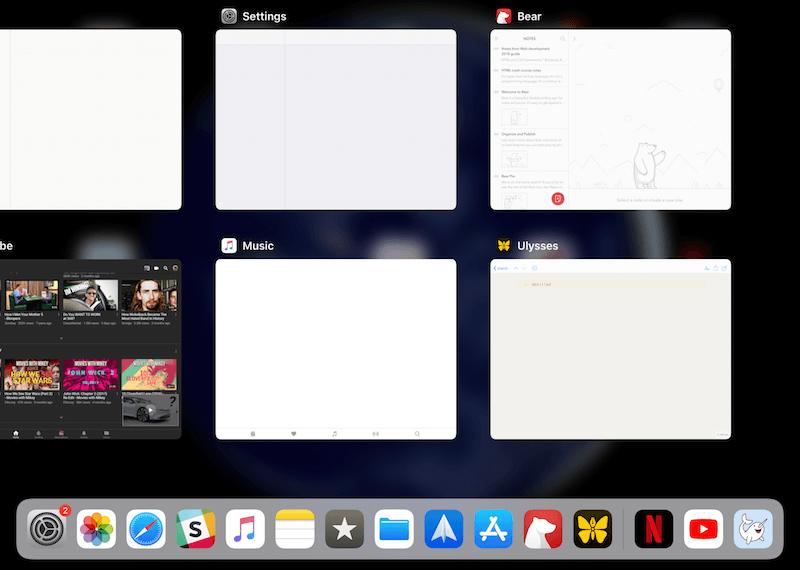Tap search magnifier in YouTube card

click(166, 268)
